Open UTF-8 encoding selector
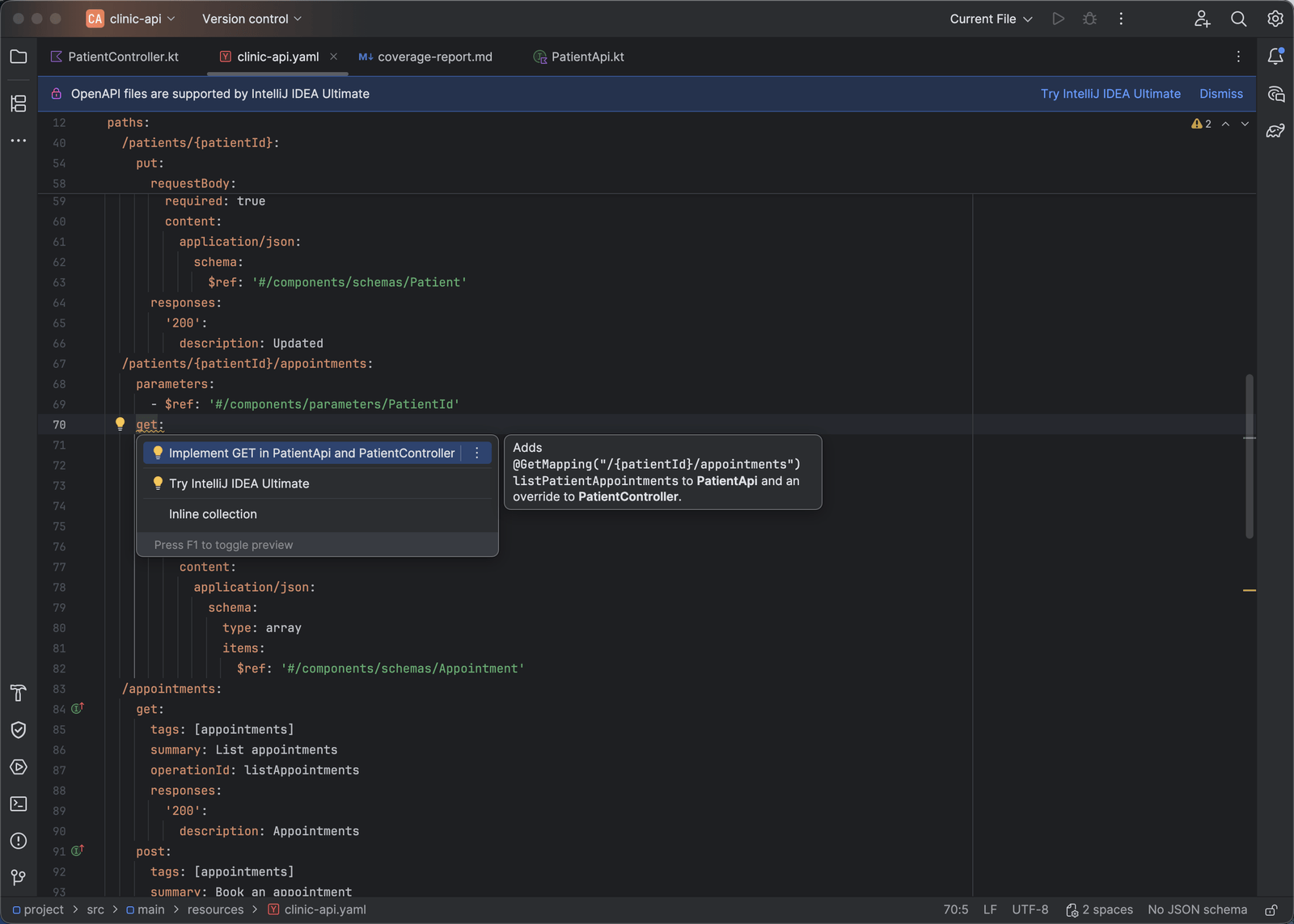Image resolution: width=1294 pixels, height=924 pixels. pyautogui.click(x=1030, y=910)
